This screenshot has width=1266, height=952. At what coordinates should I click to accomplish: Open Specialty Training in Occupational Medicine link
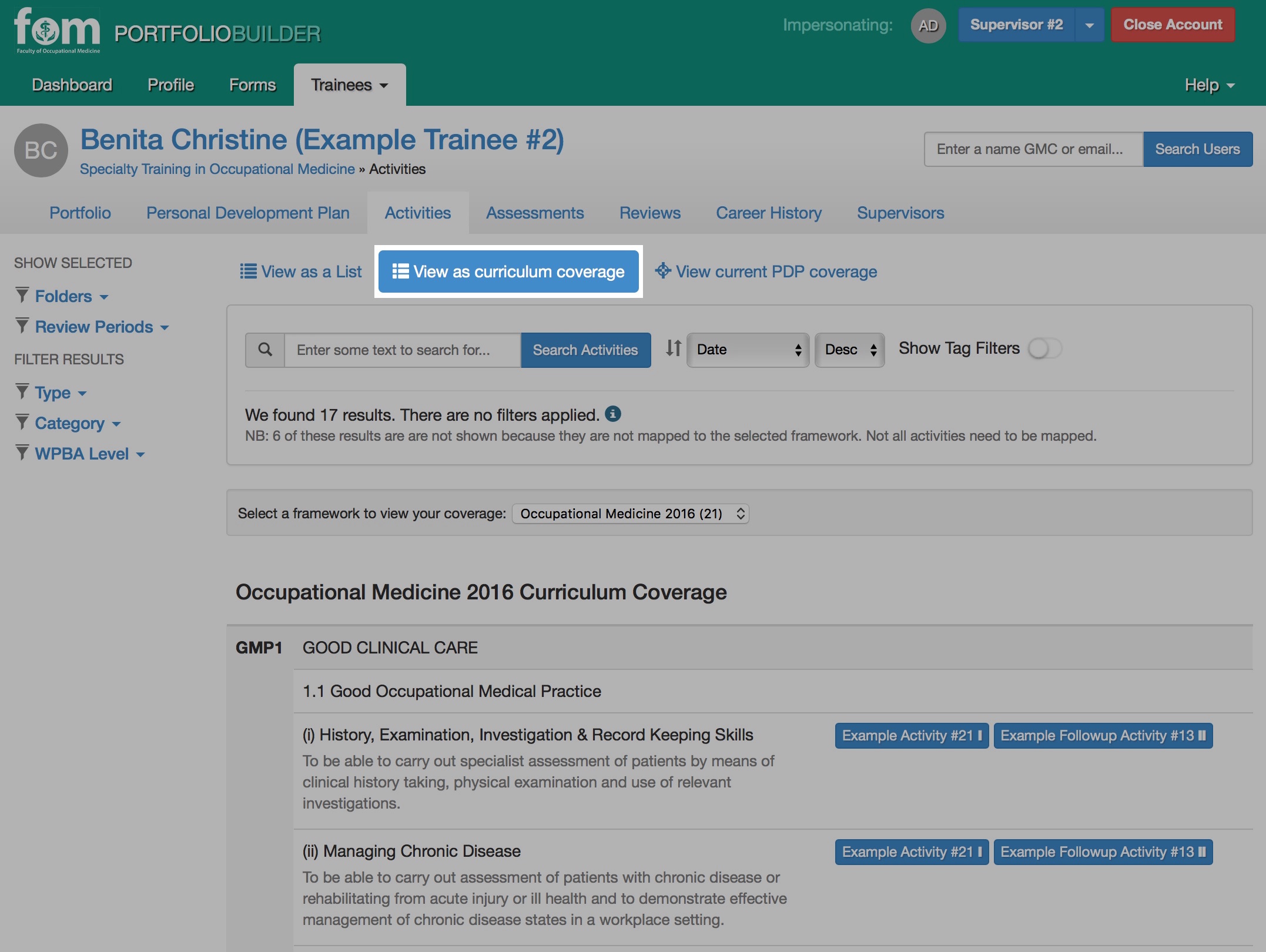217,169
